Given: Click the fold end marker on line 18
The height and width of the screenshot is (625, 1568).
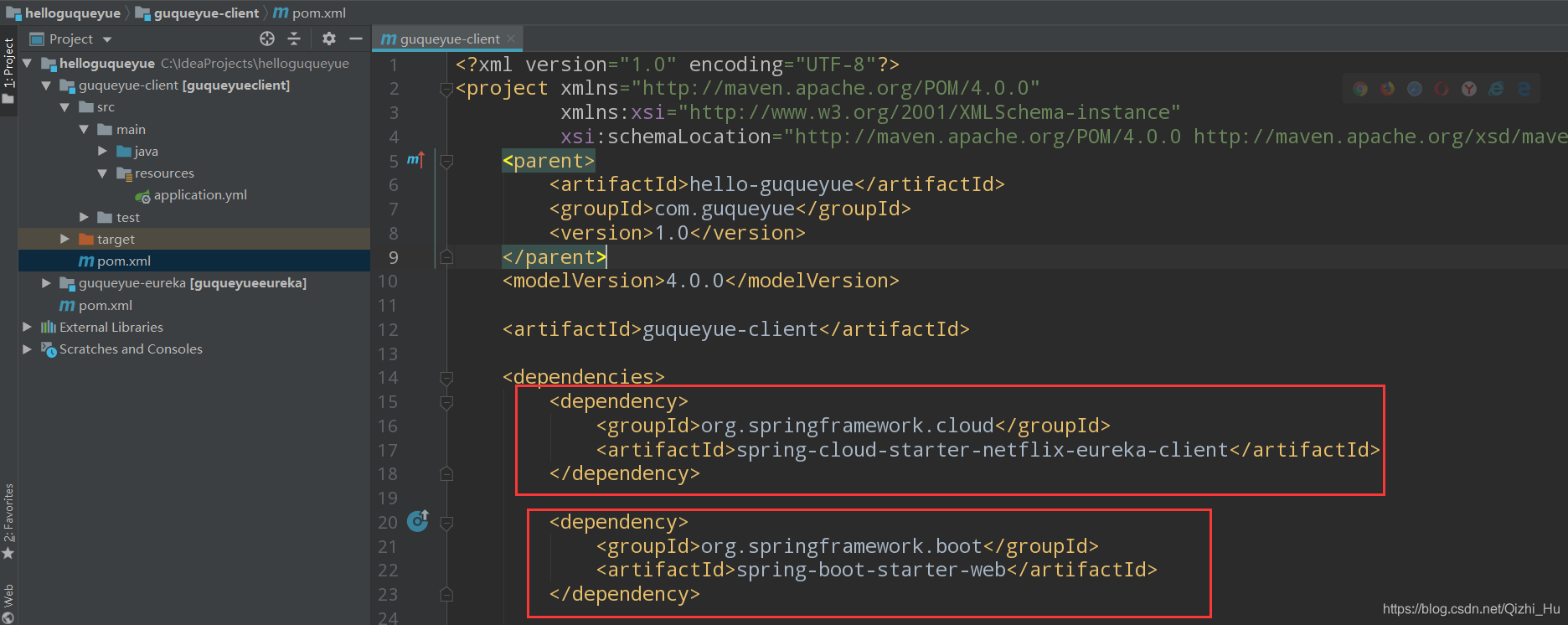Looking at the screenshot, I should [x=446, y=474].
